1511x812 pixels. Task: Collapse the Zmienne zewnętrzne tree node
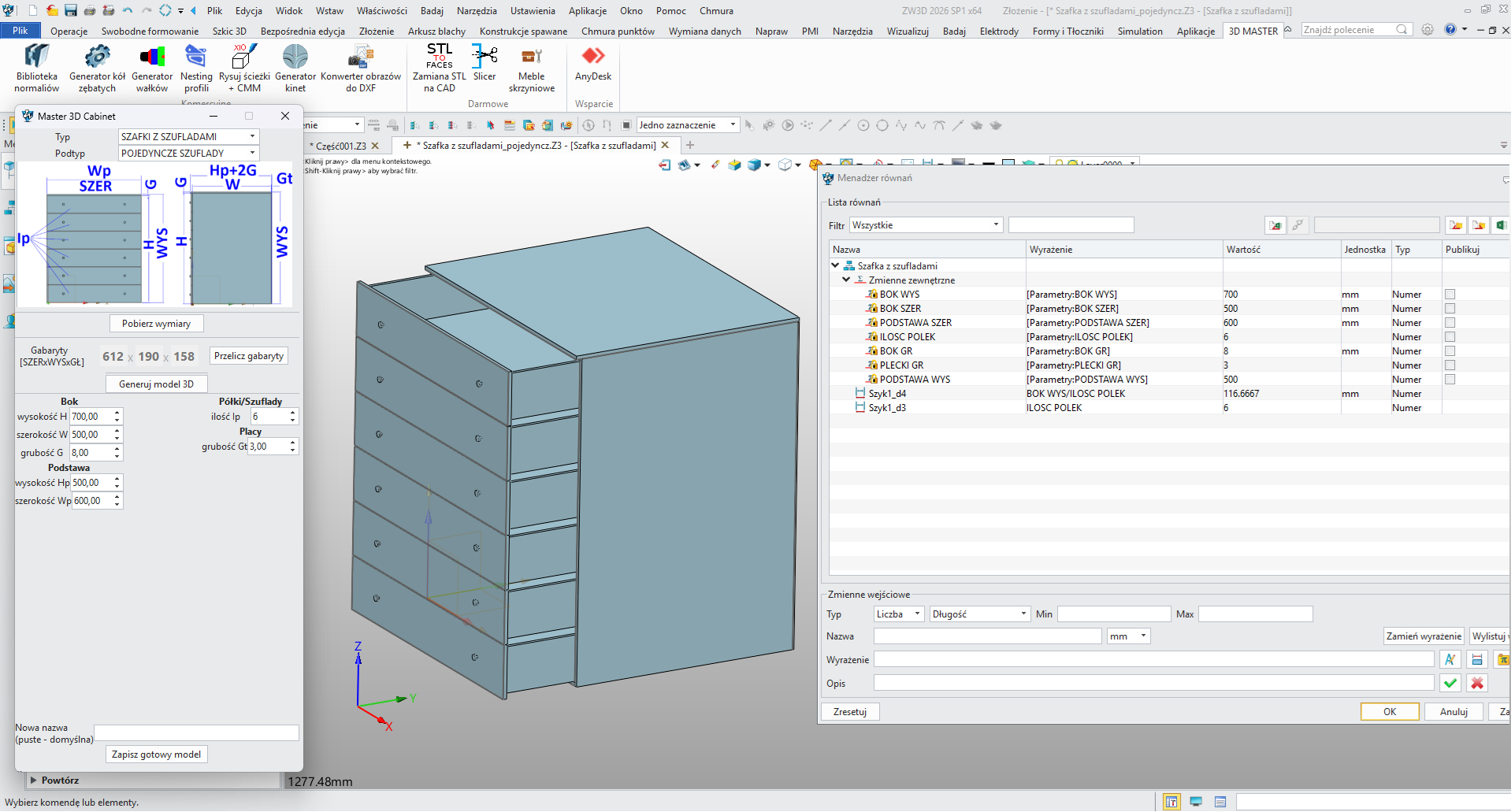tap(846, 280)
